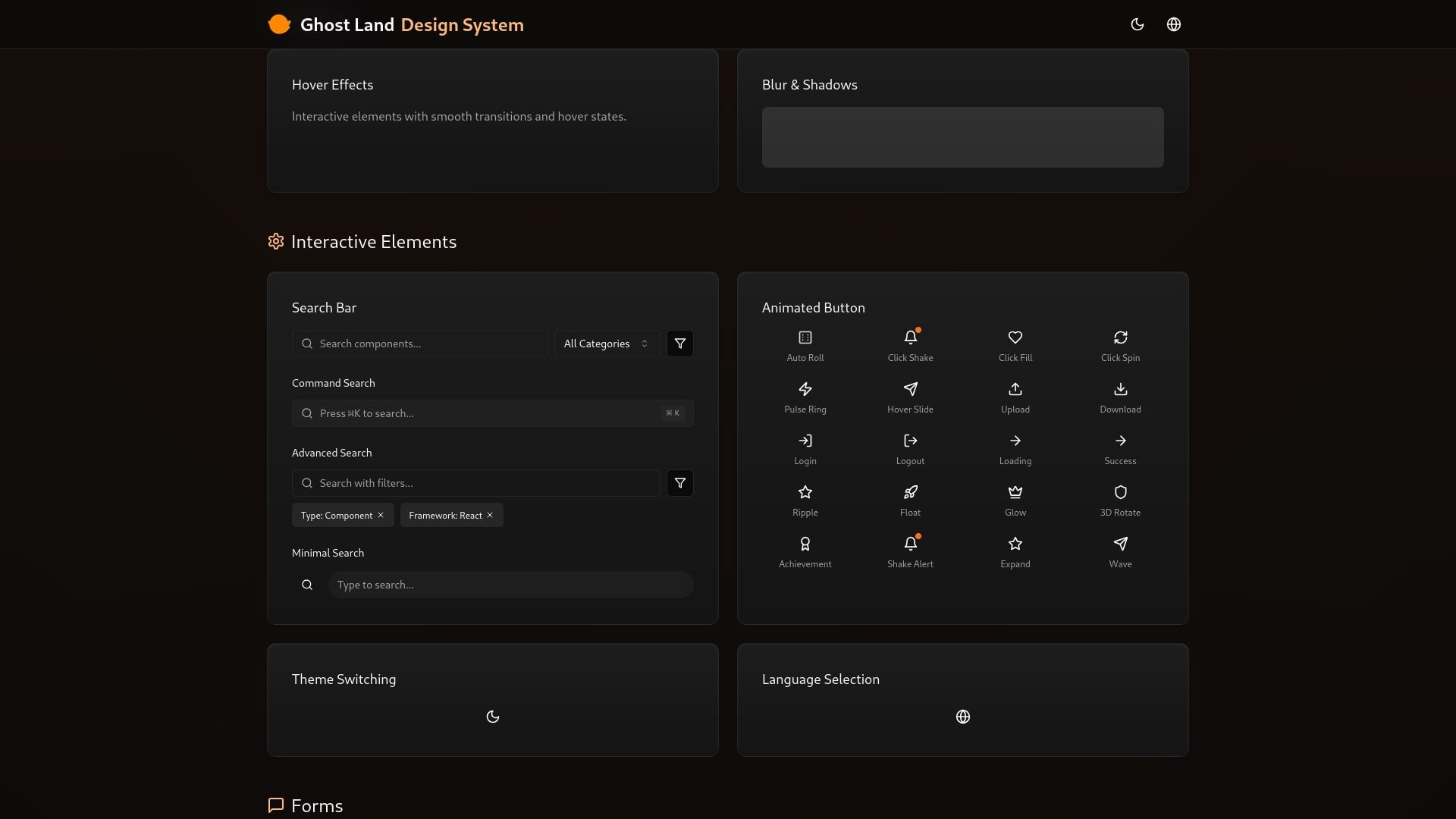This screenshot has height=819, width=1456.
Task: Click the Pulse Ring lightning icon
Action: pos(805,389)
